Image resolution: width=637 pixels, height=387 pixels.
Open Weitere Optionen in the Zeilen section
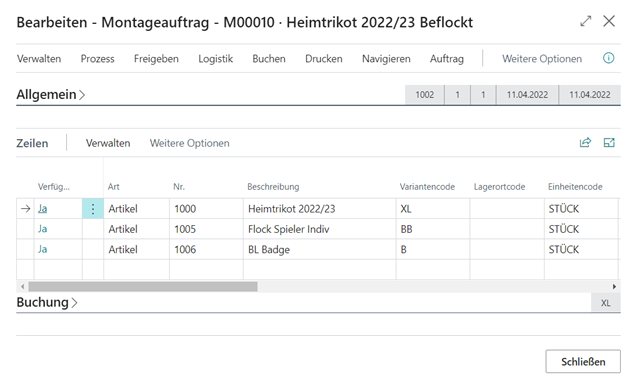tap(190, 143)
